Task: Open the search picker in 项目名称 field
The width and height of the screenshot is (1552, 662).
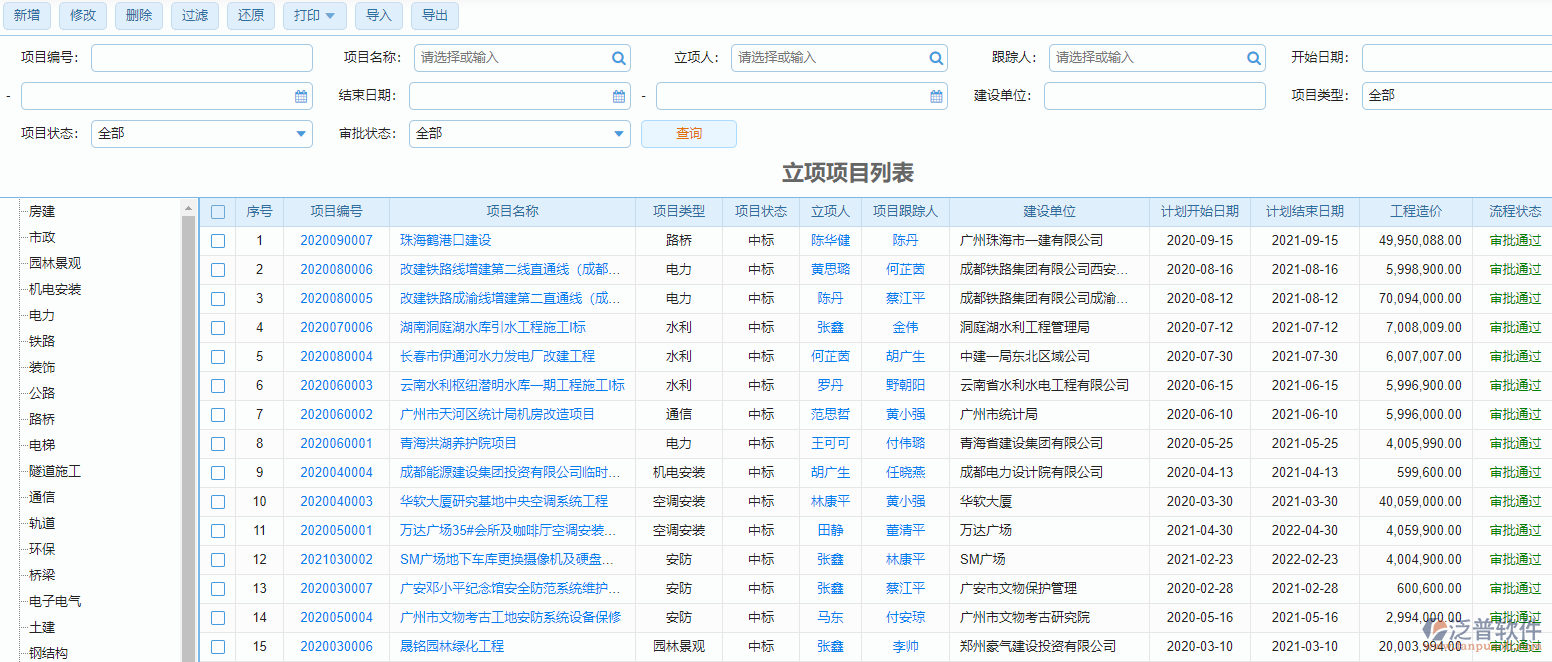Action: (x=619, y=57)
